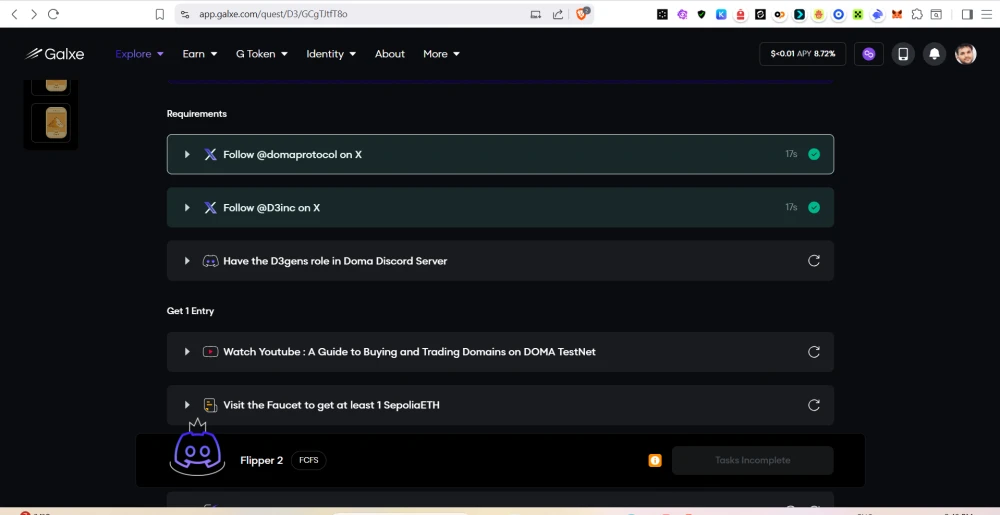Click the purple Polygon chain icon

pyautogui.click(x=869, y=54)
